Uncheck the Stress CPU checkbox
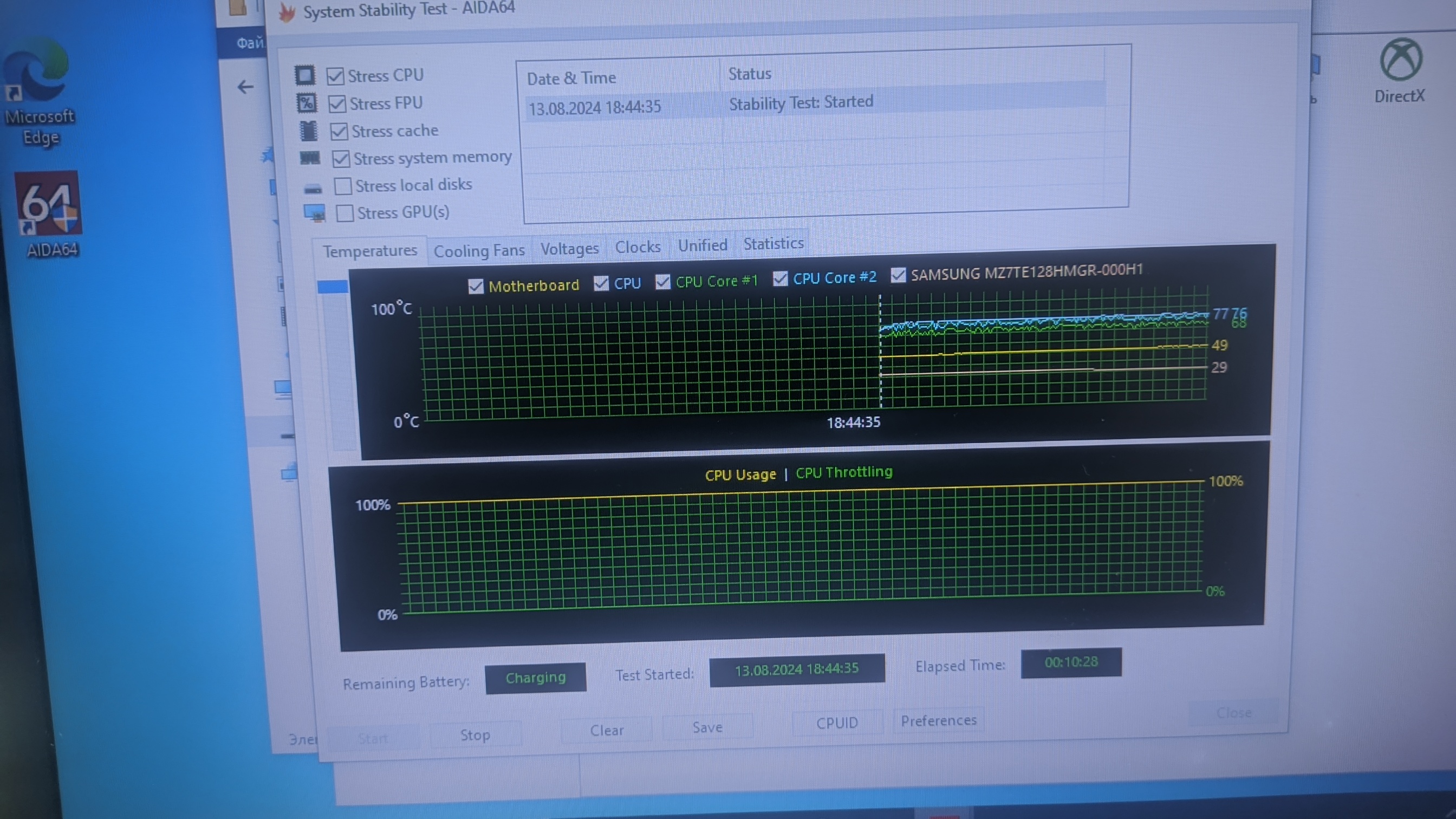The height and width of the screenshot is (819, 1456). (x=335, y=76)
